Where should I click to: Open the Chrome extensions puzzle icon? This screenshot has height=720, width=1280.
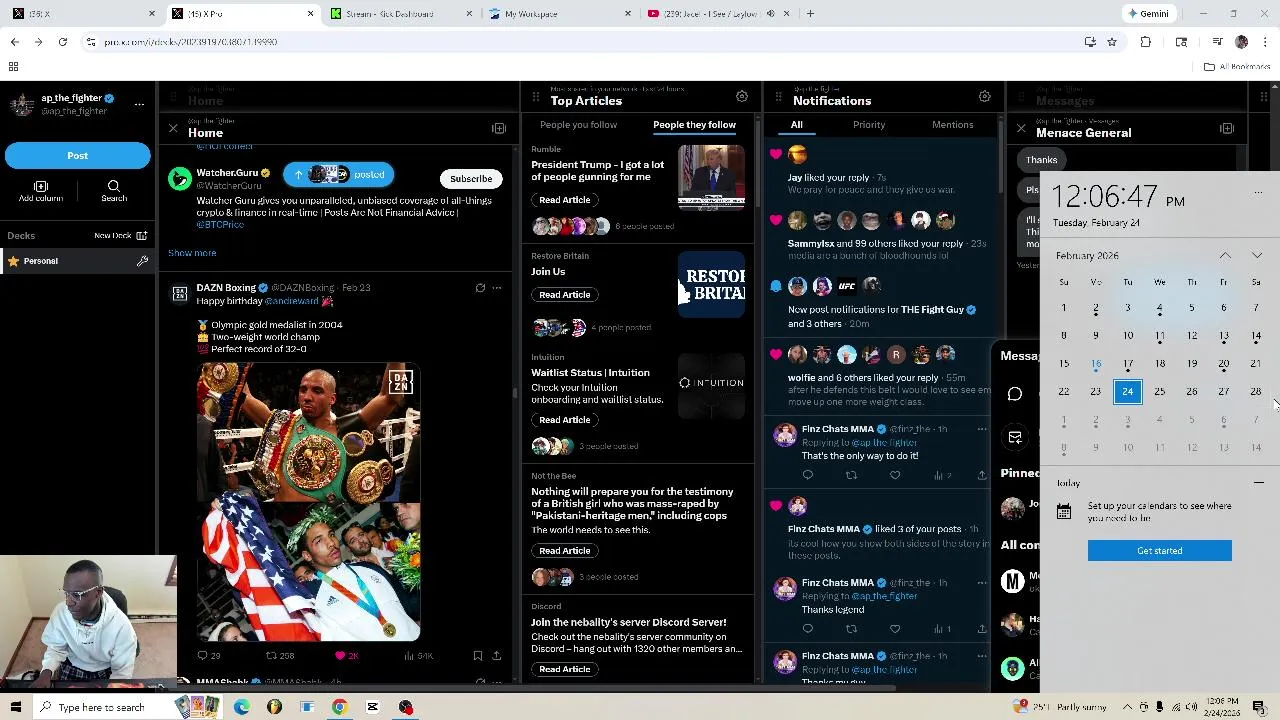[1146, 42]
